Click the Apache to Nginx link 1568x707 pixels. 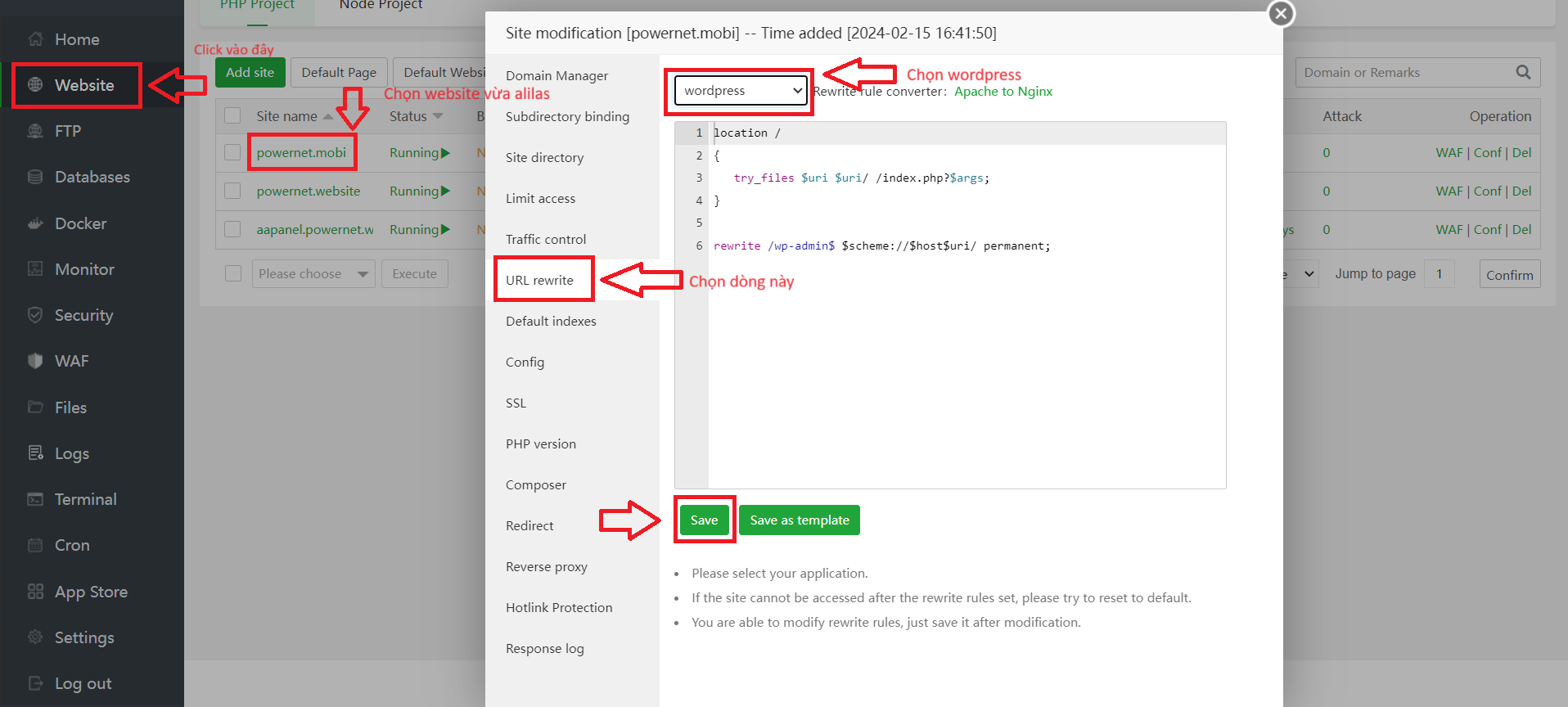pyautogui.click(x=1003, y=92)
